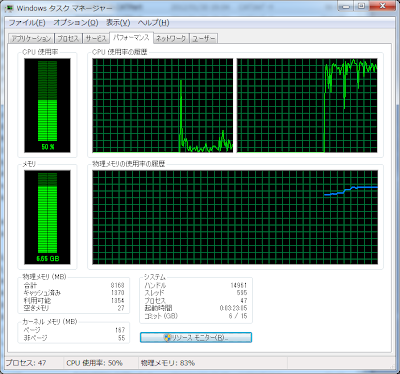
Task: Open the ヘルプ(H) menu
Action: [154, 23]
